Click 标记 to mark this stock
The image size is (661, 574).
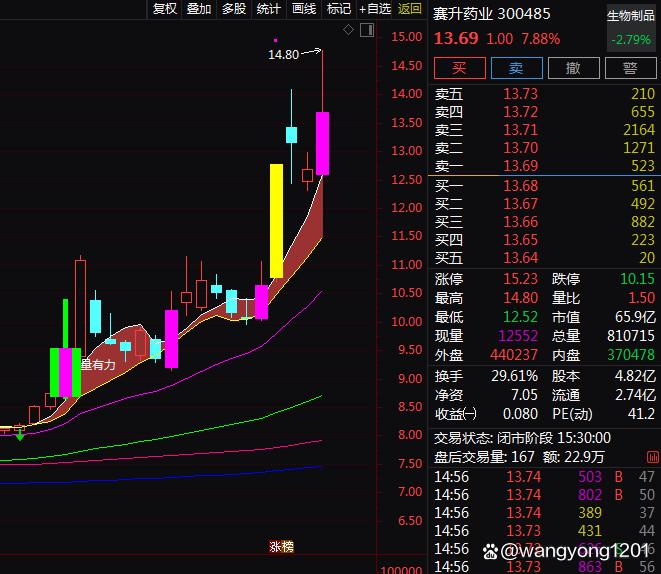pyautogui.click(x=338, y=9)
